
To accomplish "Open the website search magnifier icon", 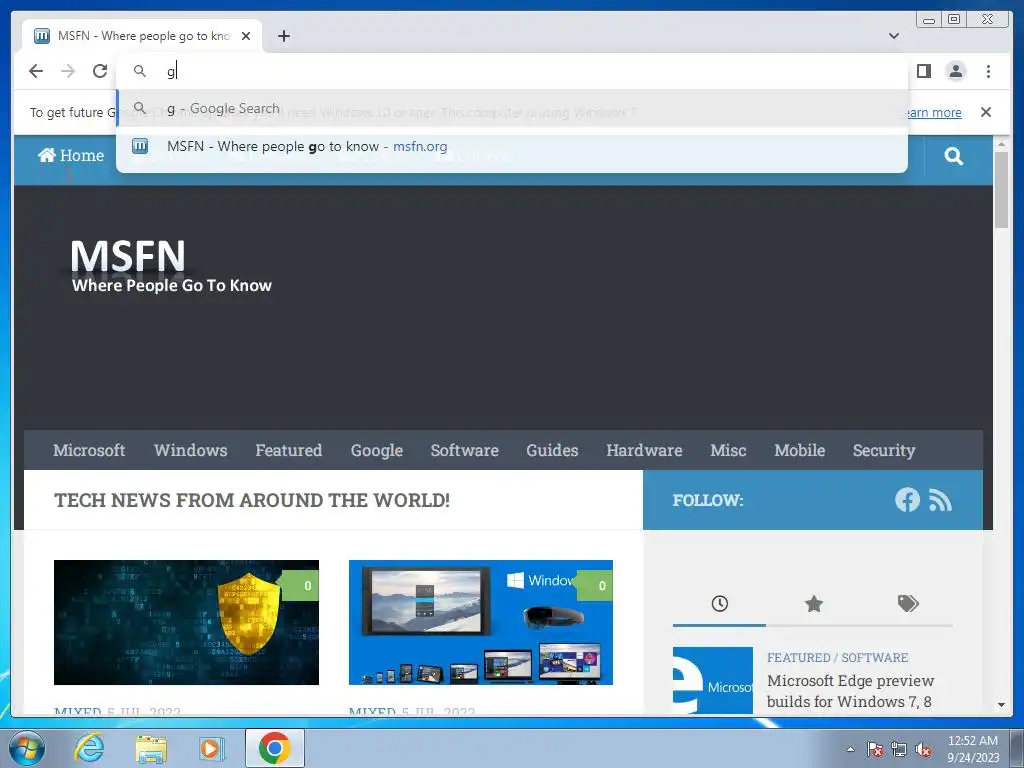I will point(953,156).
